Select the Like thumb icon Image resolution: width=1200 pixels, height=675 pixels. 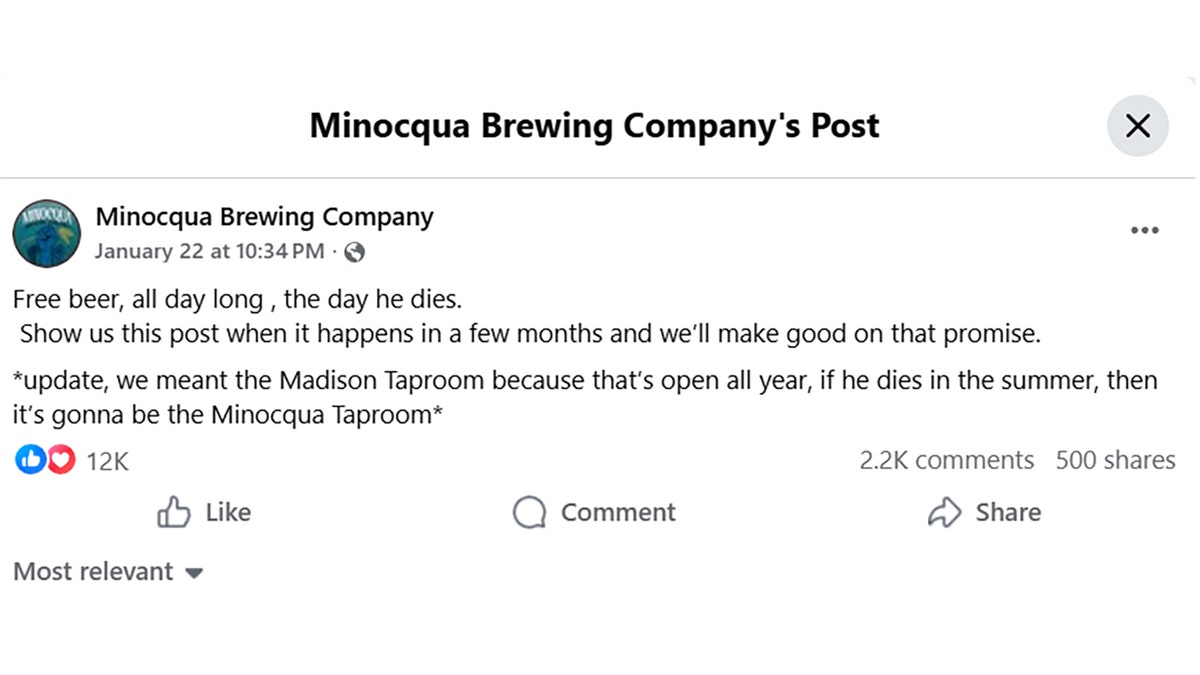[x=175, y=512]
